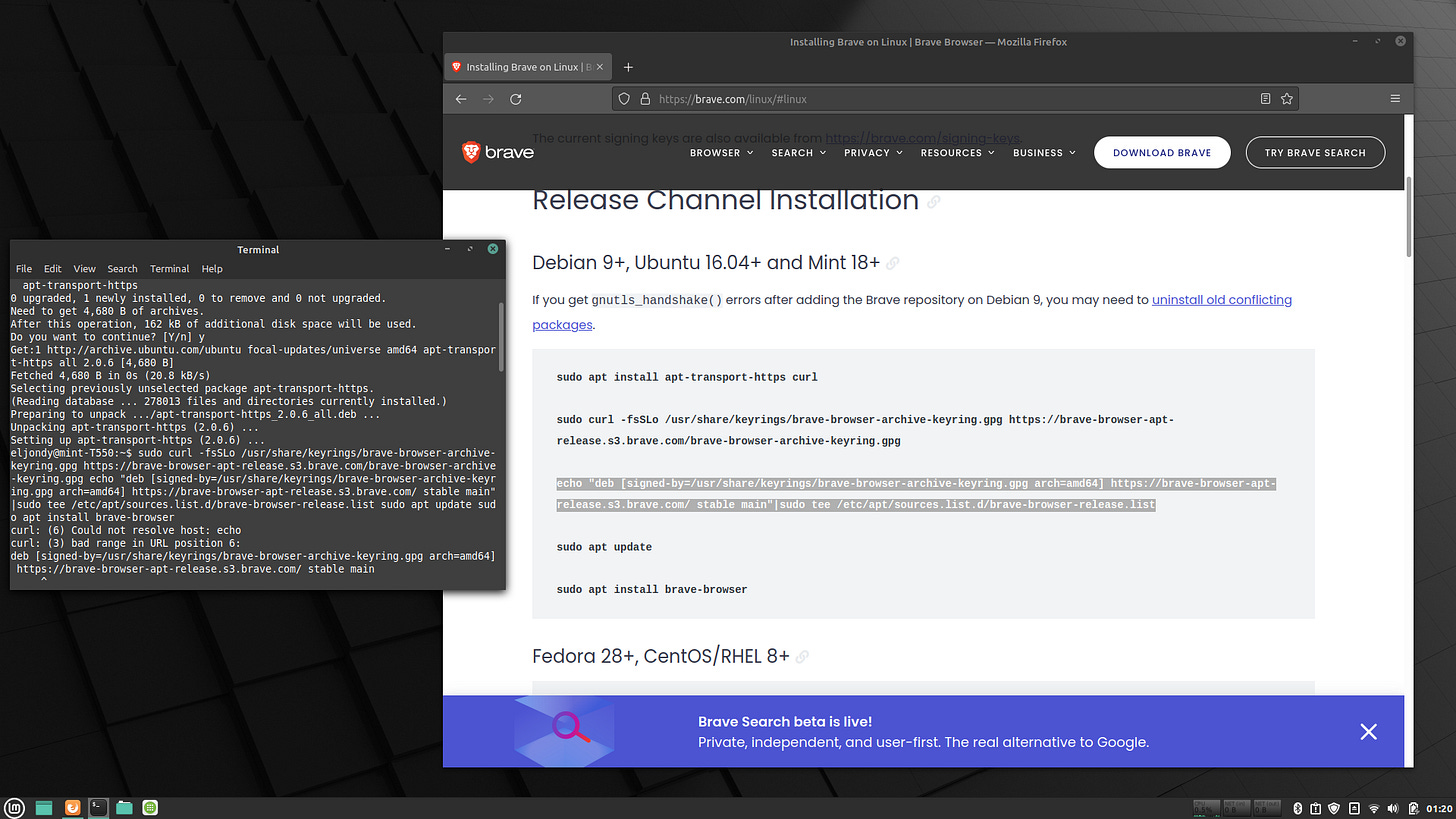Open the Wi-Fi network tray icon
Image resolution: width=1456 pixels, height=819 pixels.
tap(1375, 808)
